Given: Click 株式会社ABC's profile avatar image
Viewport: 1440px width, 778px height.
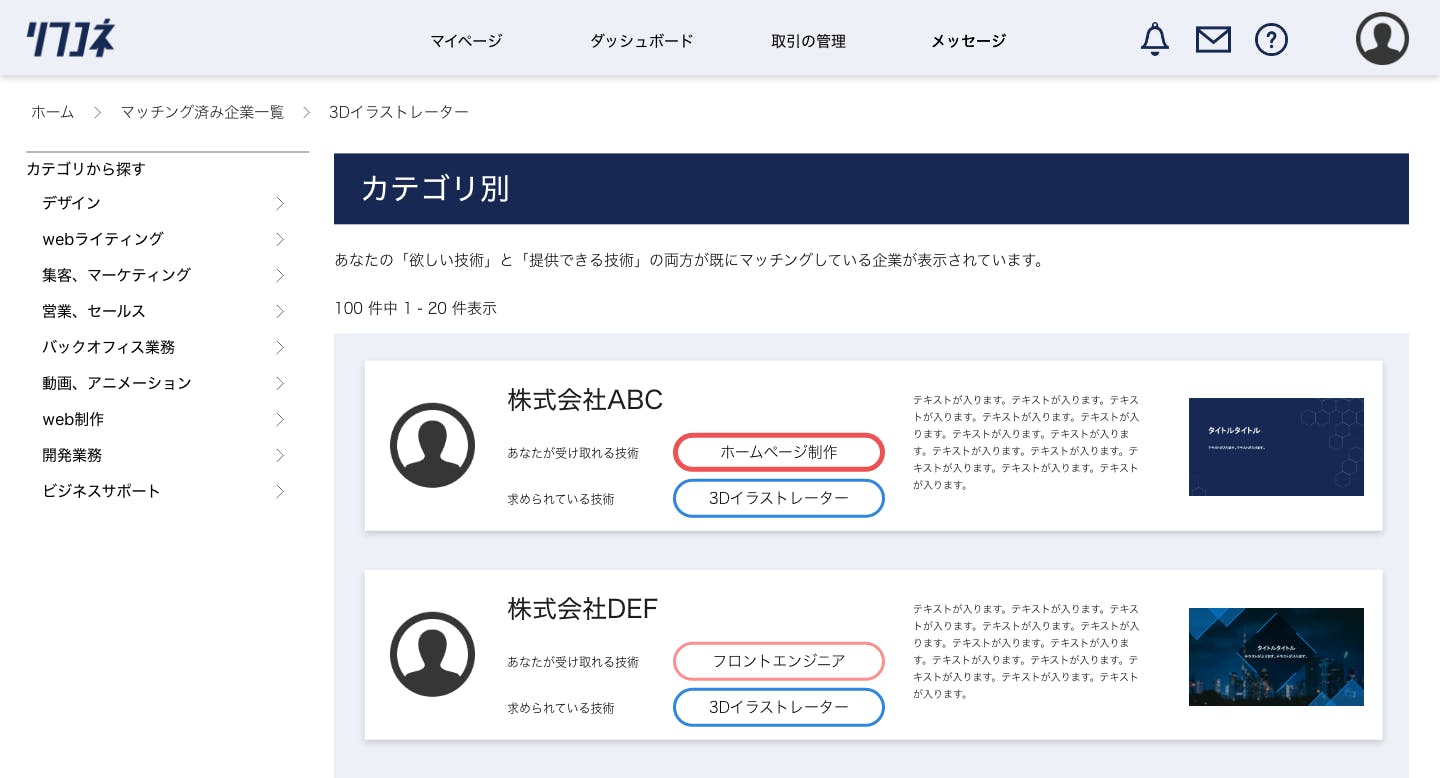Looking at the screenshot, I should (x=432, y=445).
